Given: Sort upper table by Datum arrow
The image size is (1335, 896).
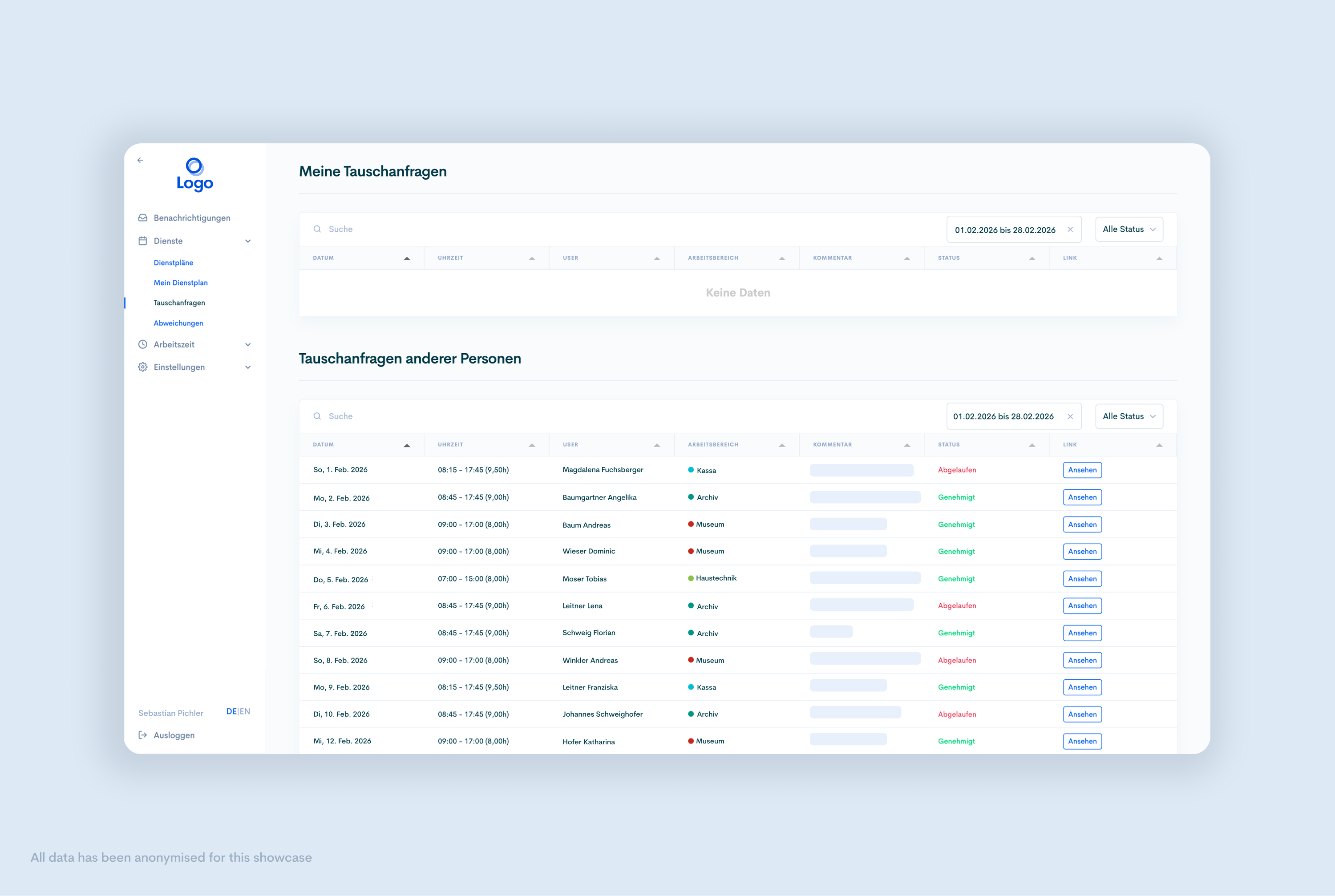Looking at the screenshot, I should (x=406, y=258).
